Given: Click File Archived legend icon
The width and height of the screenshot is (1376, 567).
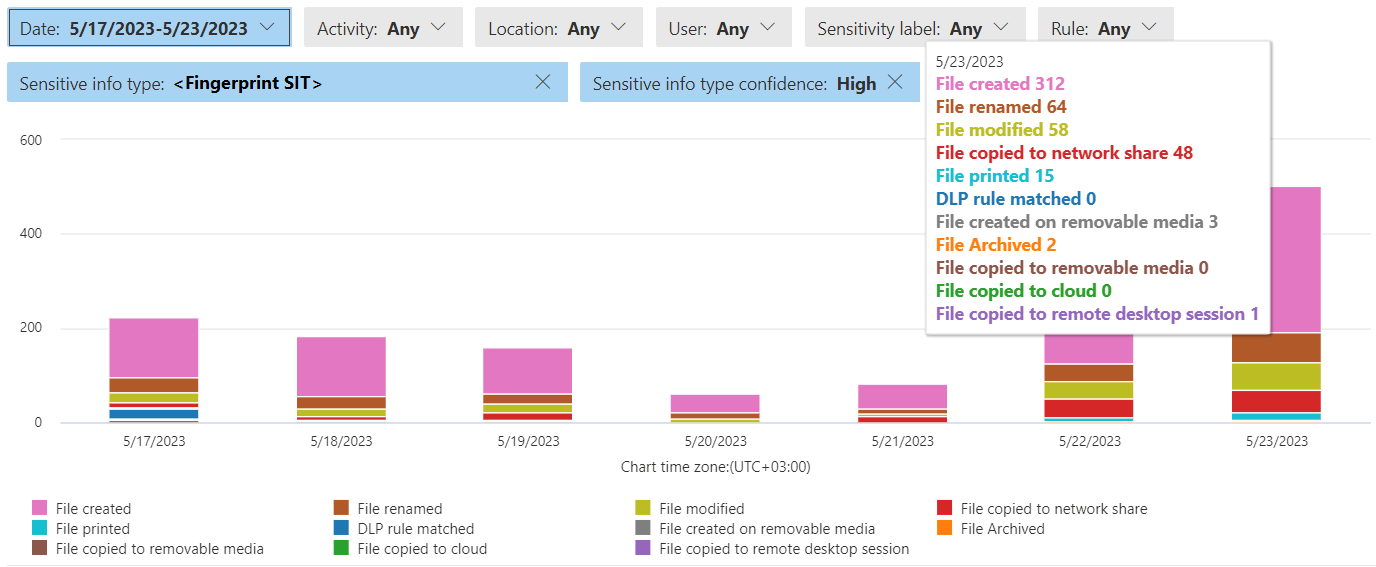Looking at the screenshot, I should point(945,528).
